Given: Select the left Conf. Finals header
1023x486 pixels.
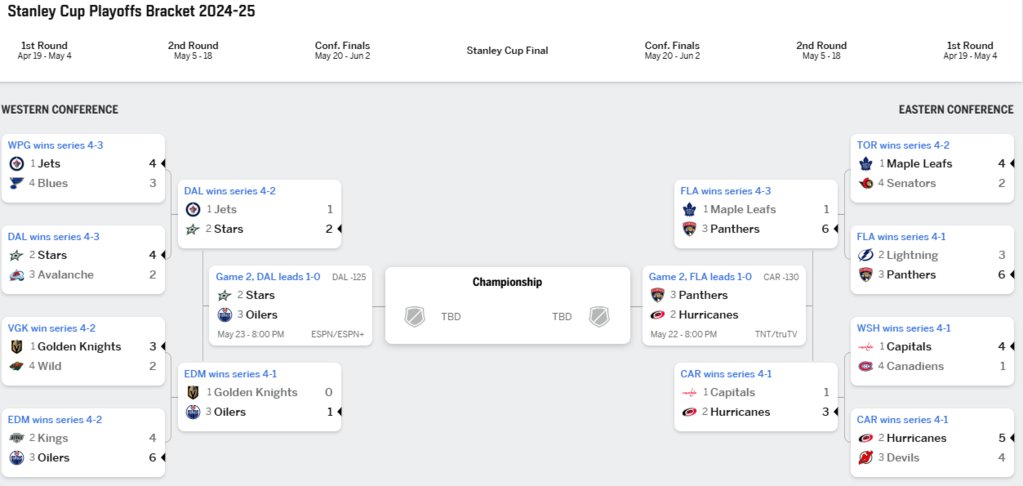Looking at the screenshot, I should coord(343,50).
